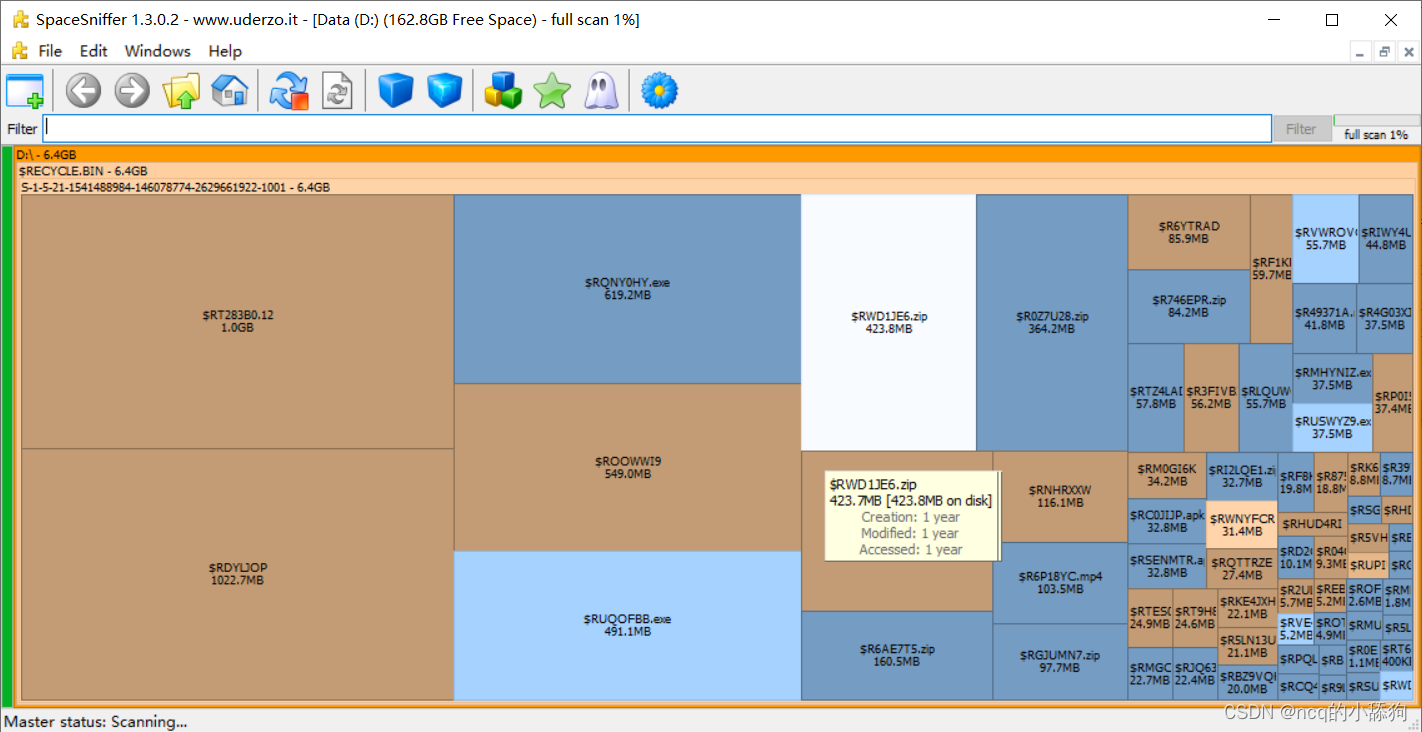Select the $RM0GI6K 34.2MB block
The height and width of the screenshot is (732, 1422).
click(x=1167, y=475)
